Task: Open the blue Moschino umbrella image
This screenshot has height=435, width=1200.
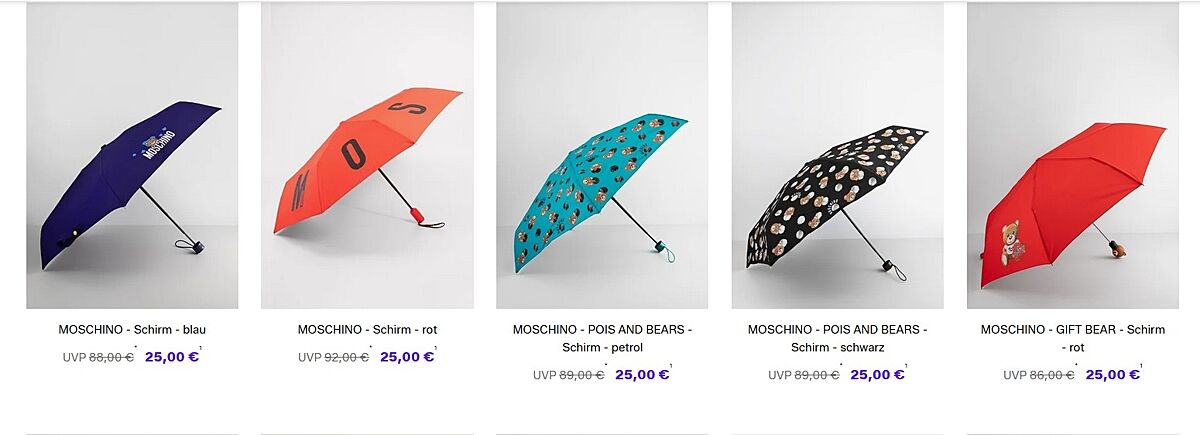Action: coord(132,156)
